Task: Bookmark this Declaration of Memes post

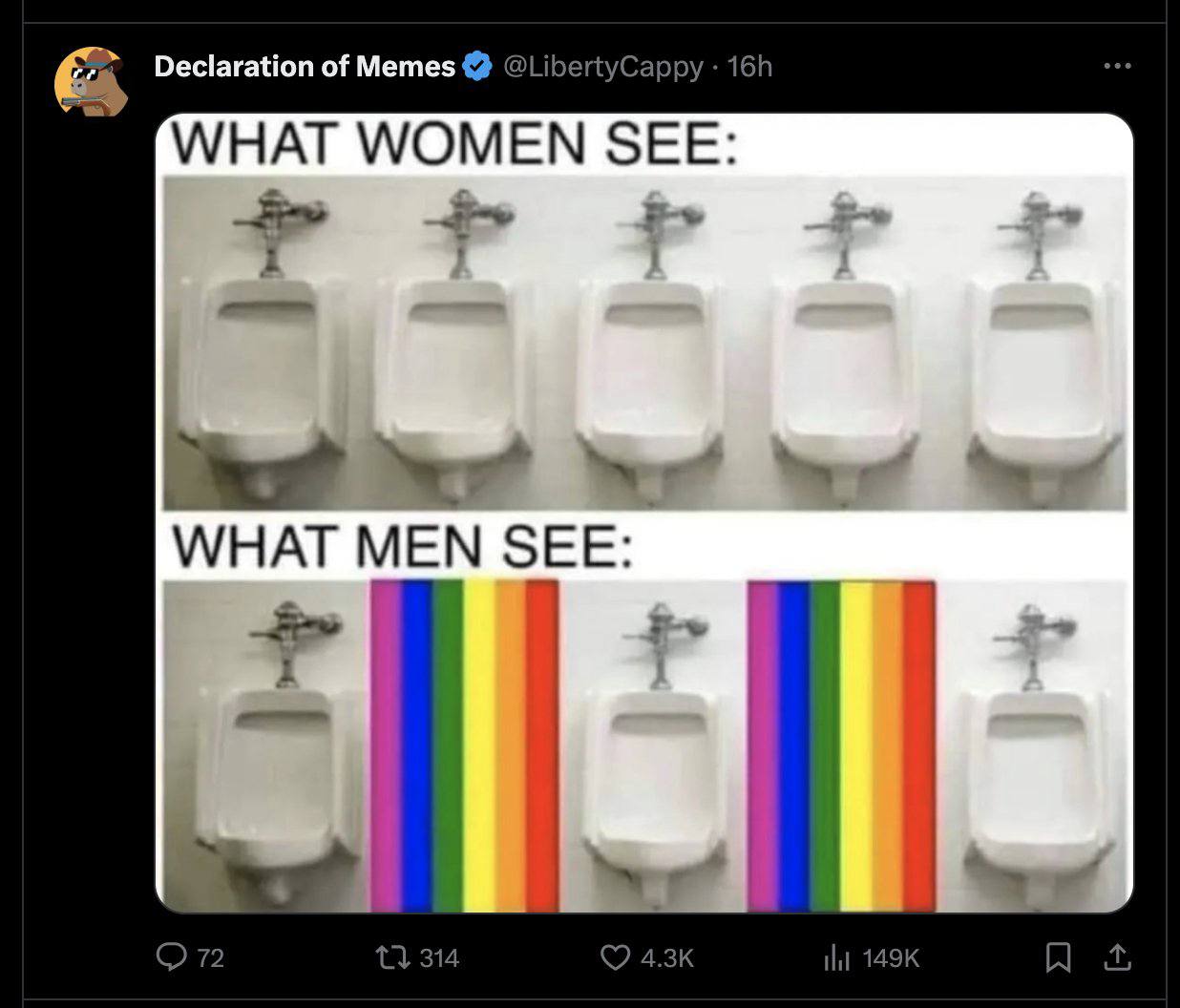Action: pos(1058,957)
